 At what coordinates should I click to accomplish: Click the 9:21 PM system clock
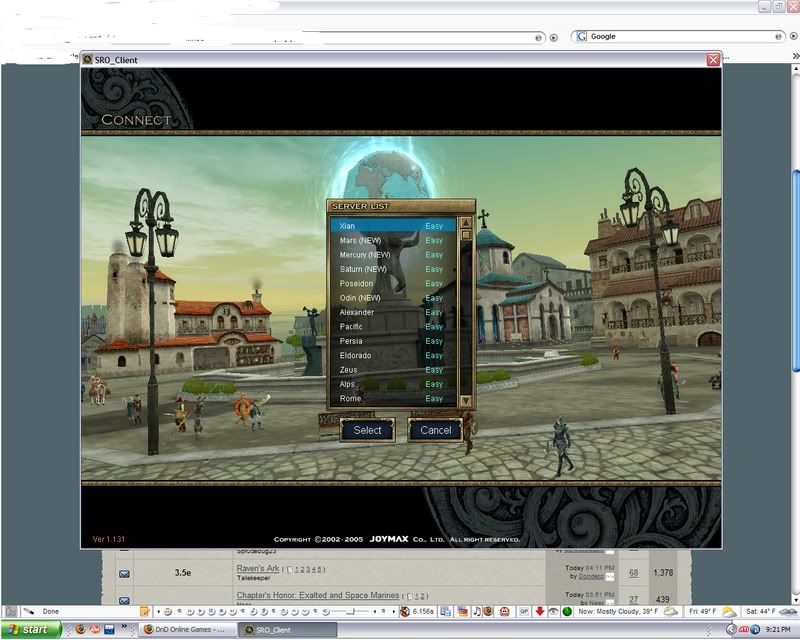778,629
